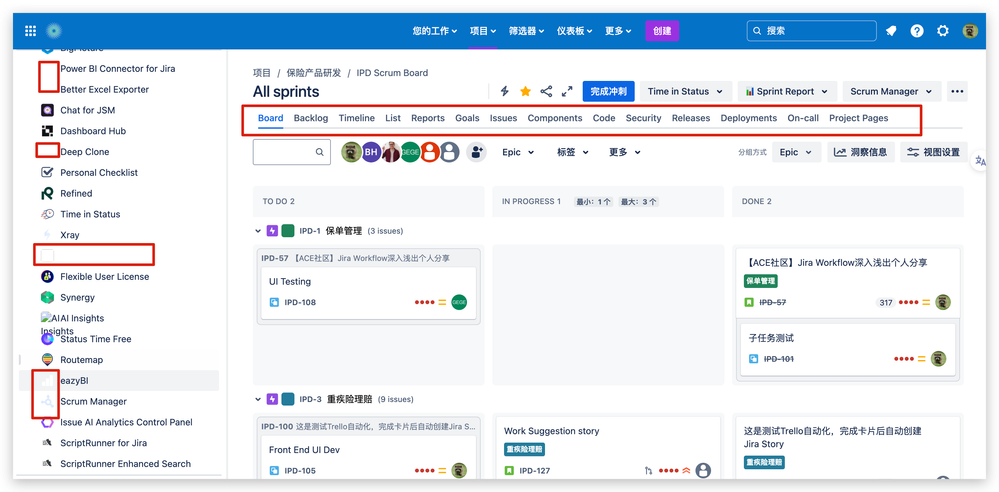Switch to the Releases tab

point(691,118)
